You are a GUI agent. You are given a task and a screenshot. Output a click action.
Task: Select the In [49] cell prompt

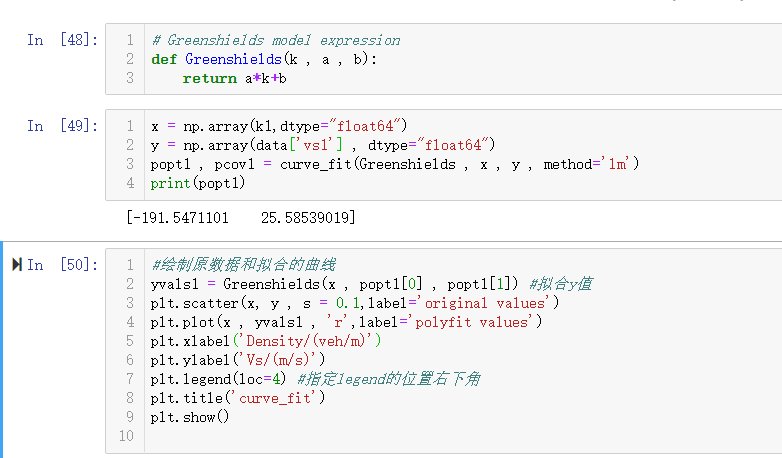point(62,126)
